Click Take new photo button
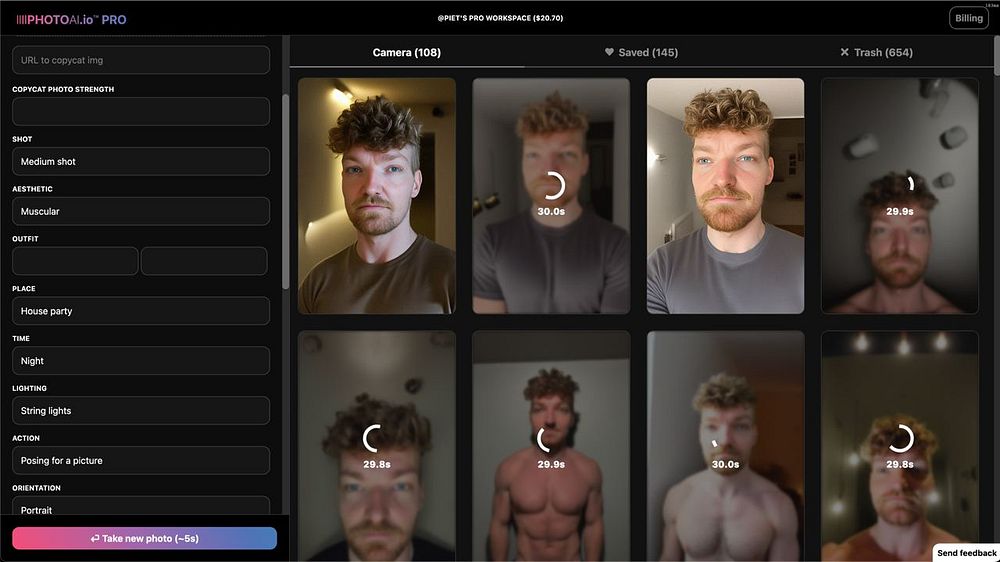 (145, 538)
